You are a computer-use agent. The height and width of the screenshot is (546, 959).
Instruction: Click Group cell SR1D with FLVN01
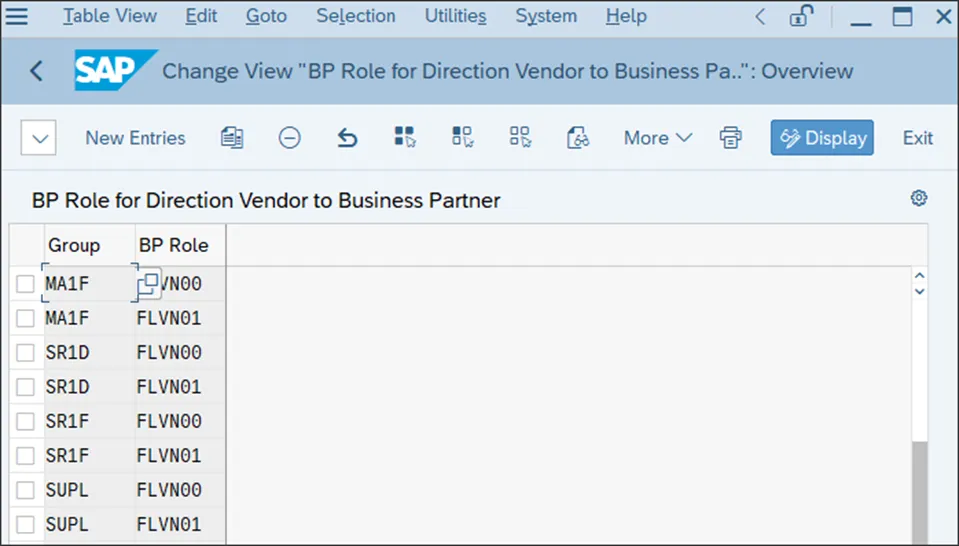click(x=89, y=386)
